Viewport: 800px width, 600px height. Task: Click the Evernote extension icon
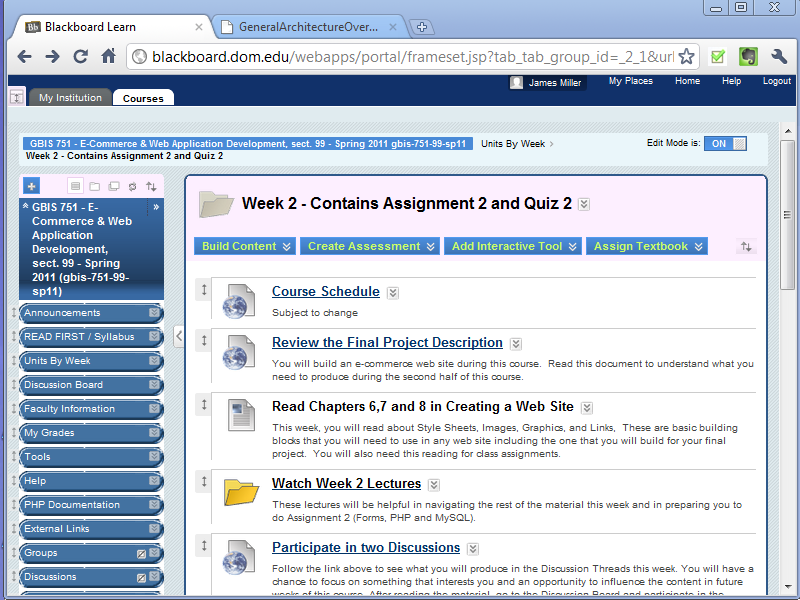[x=748, y=56]
